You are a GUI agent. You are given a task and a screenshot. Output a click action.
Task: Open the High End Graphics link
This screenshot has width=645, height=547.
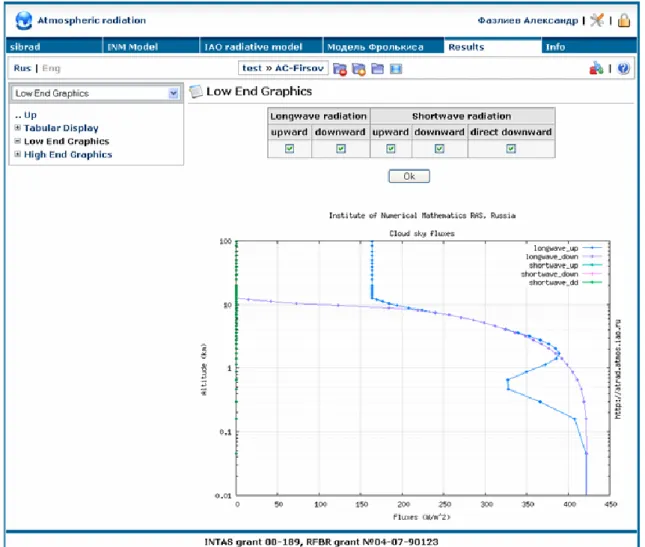(x=68, y=155)
